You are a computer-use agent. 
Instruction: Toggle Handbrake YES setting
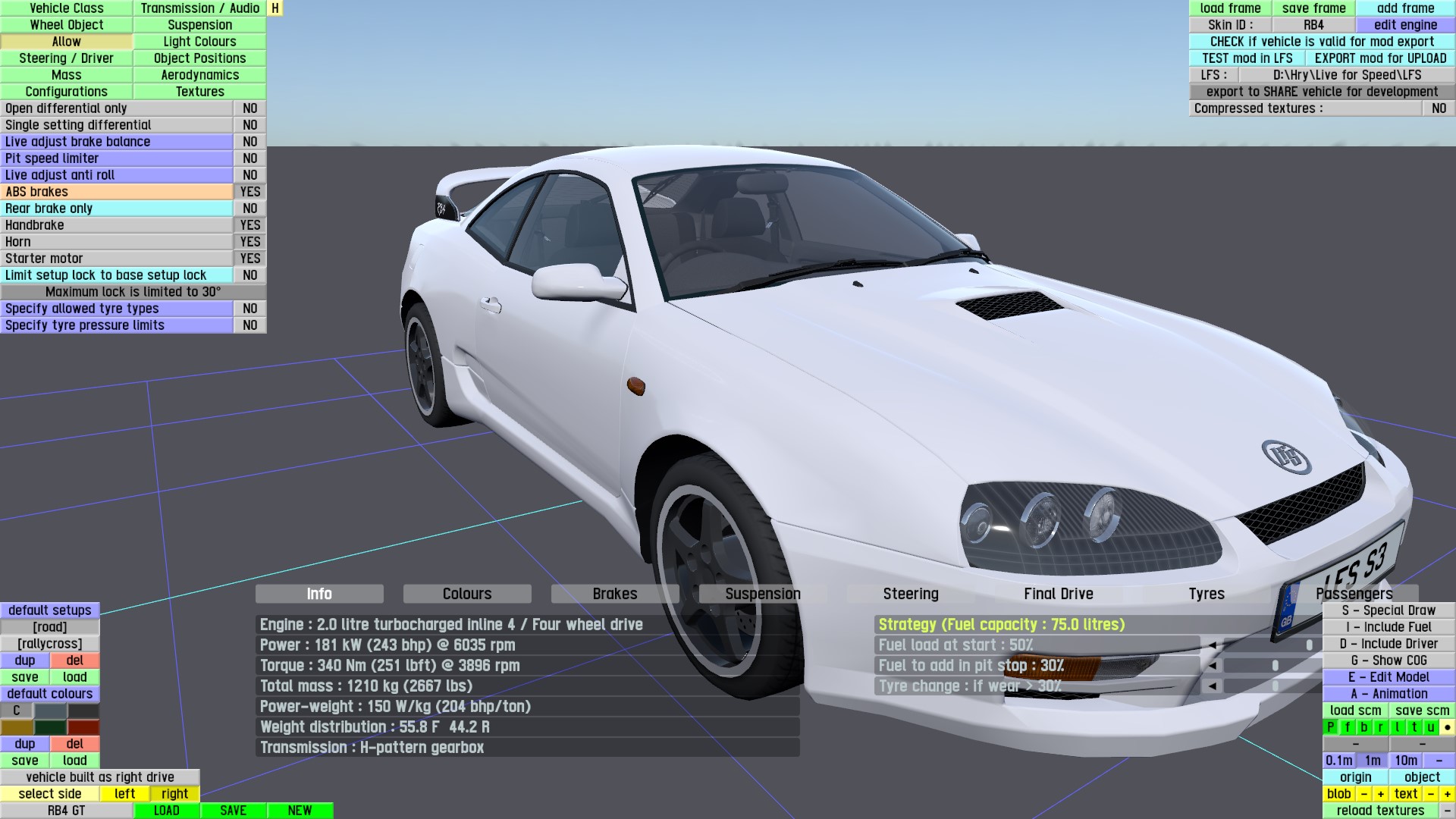click(x=249, y=225)
